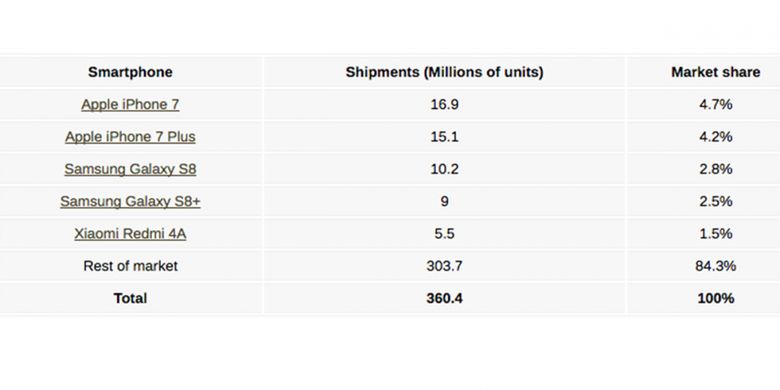Select the bold Total row label
Viewport: 780px width, 390px height.
click(130, 298)
